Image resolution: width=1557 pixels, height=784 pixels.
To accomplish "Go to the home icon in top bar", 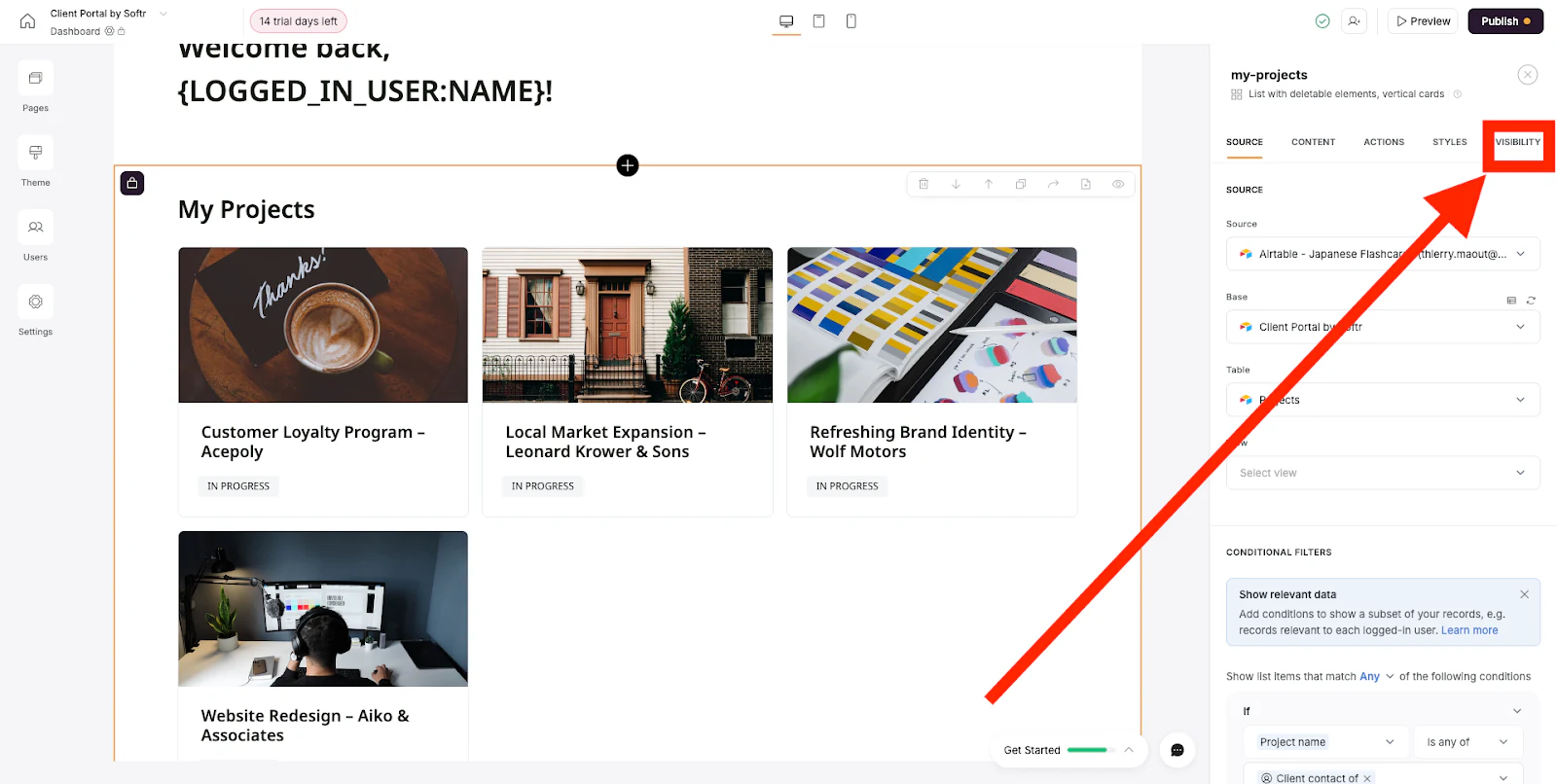I will 27,20.
